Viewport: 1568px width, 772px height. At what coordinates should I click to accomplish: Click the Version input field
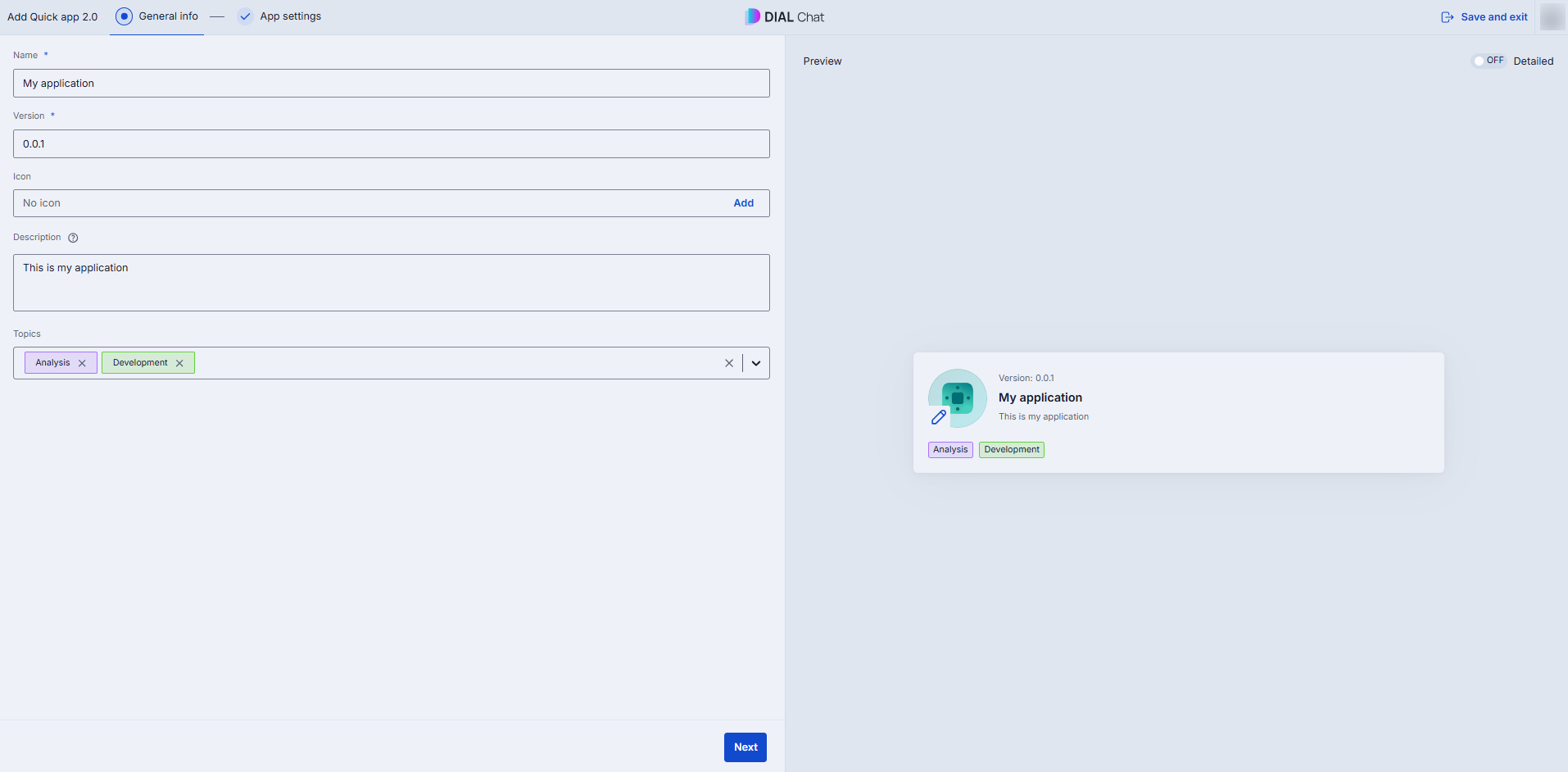click(392, 144)
